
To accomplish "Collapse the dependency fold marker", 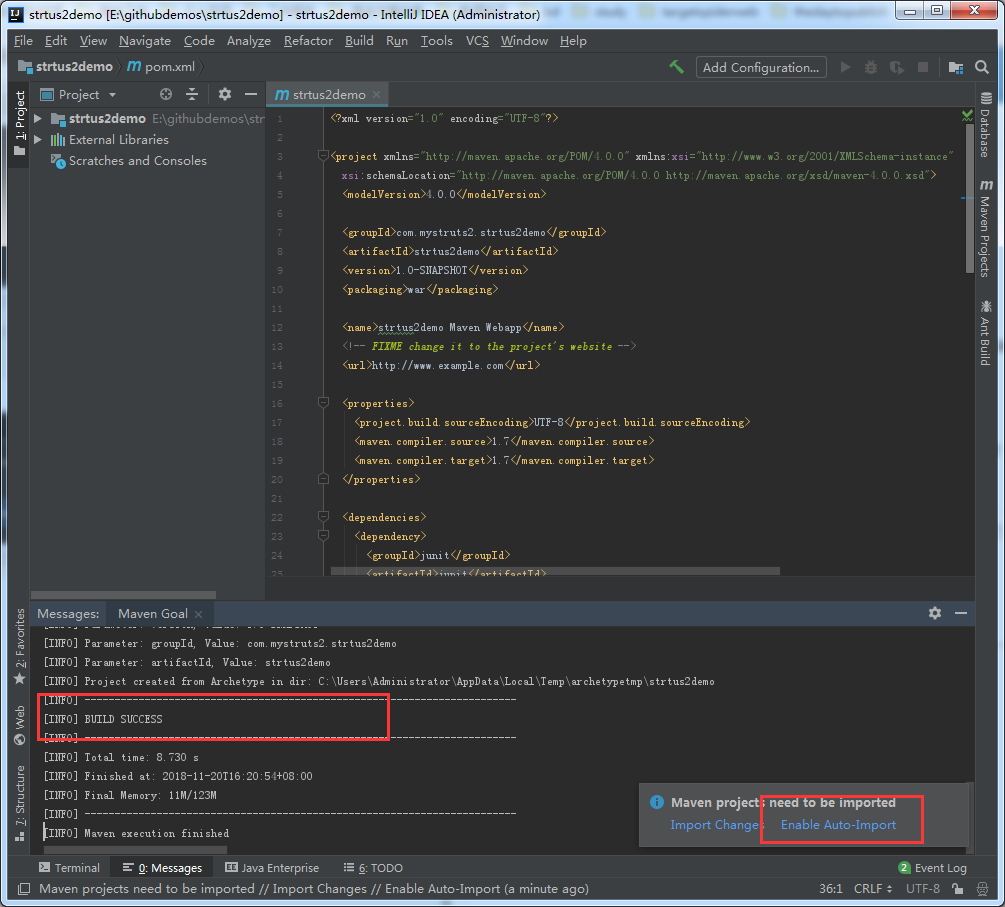I will [x=323, y=535].
